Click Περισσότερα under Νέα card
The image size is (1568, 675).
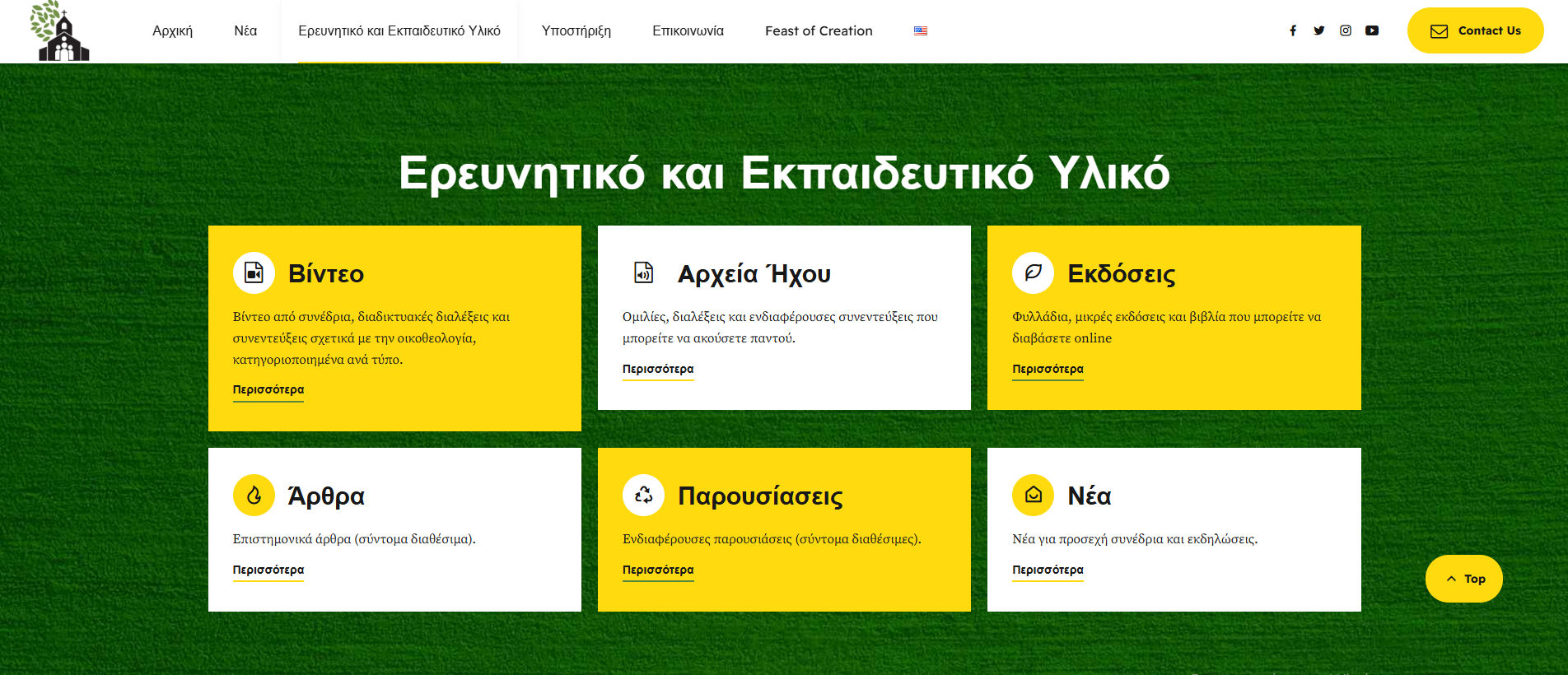pos(1048,570)
